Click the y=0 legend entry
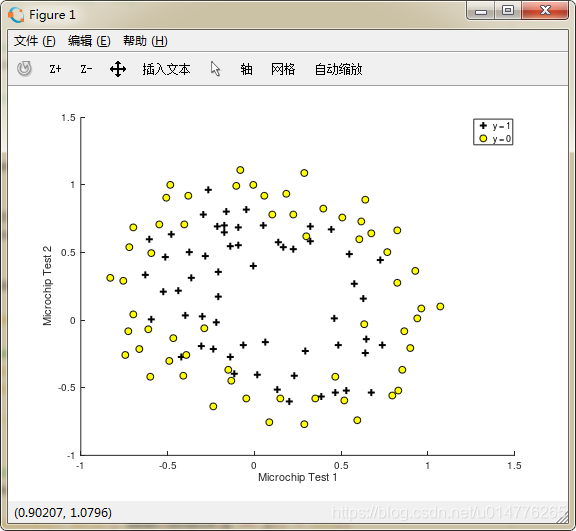The height and width of the screenshot is (531, 576). pos(495,138)
